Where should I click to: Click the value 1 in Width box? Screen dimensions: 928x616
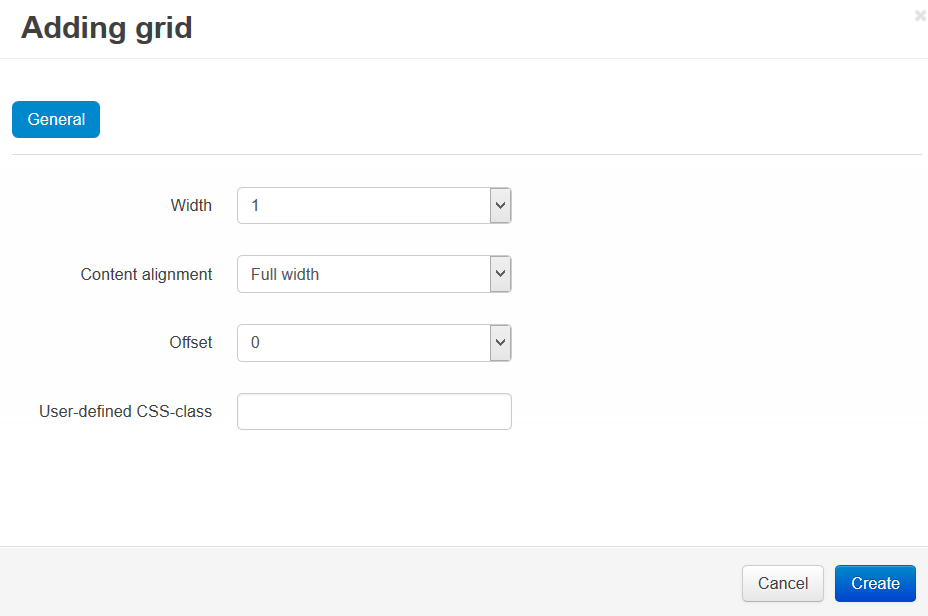click(255, 205)
